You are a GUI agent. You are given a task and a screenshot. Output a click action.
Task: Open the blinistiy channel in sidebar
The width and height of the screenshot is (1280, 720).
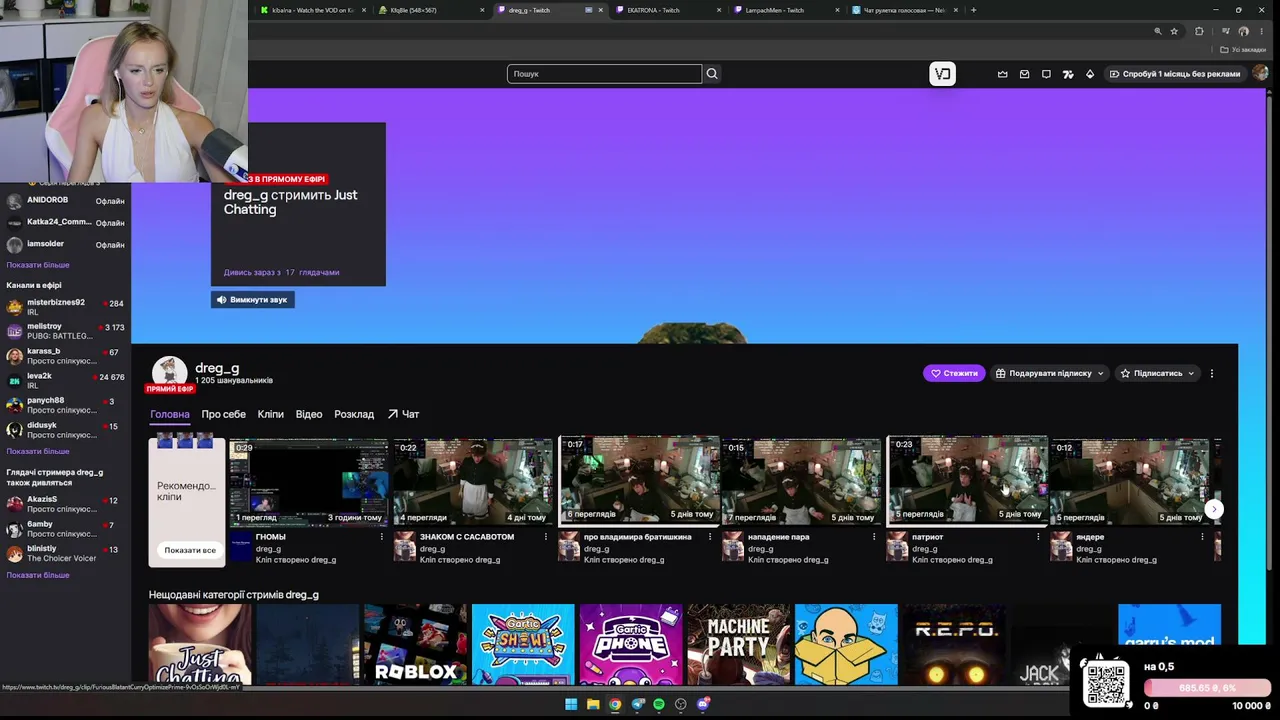[x=65, y=553]
